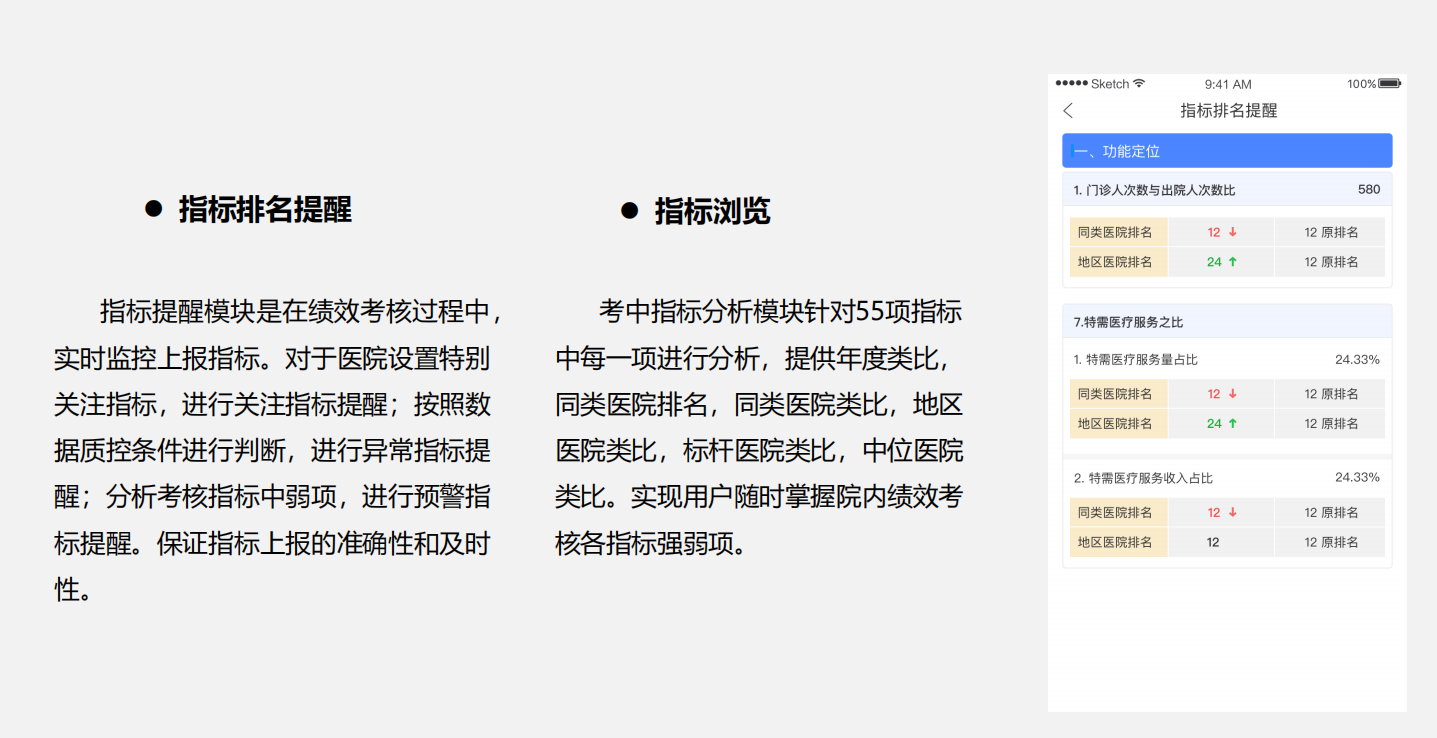Open the 1. 门诊人次数与出院人次数比 row
Screen dimensions: 1437x738
(1154, 190)
